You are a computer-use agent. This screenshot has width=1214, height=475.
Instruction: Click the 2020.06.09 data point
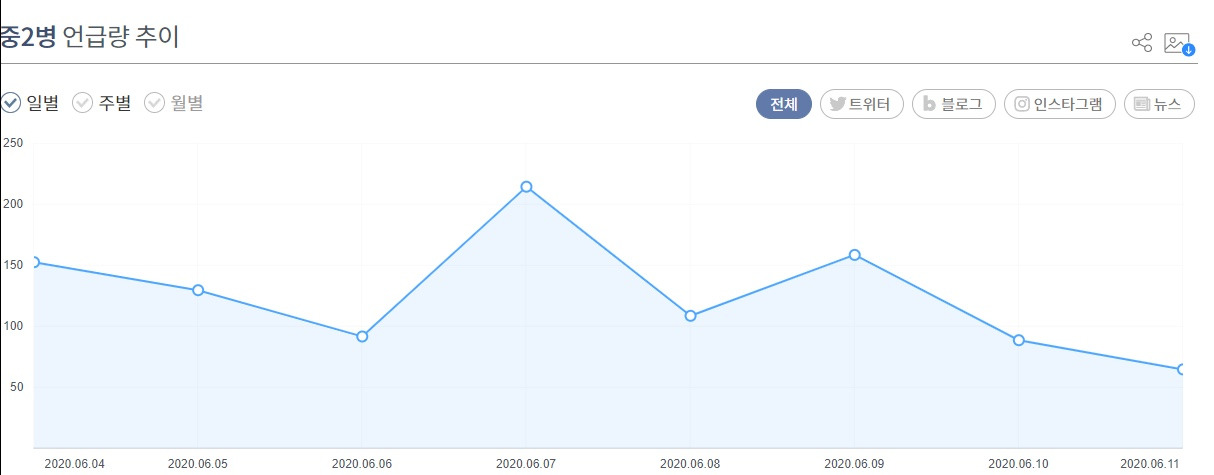[x=854, y=255]
